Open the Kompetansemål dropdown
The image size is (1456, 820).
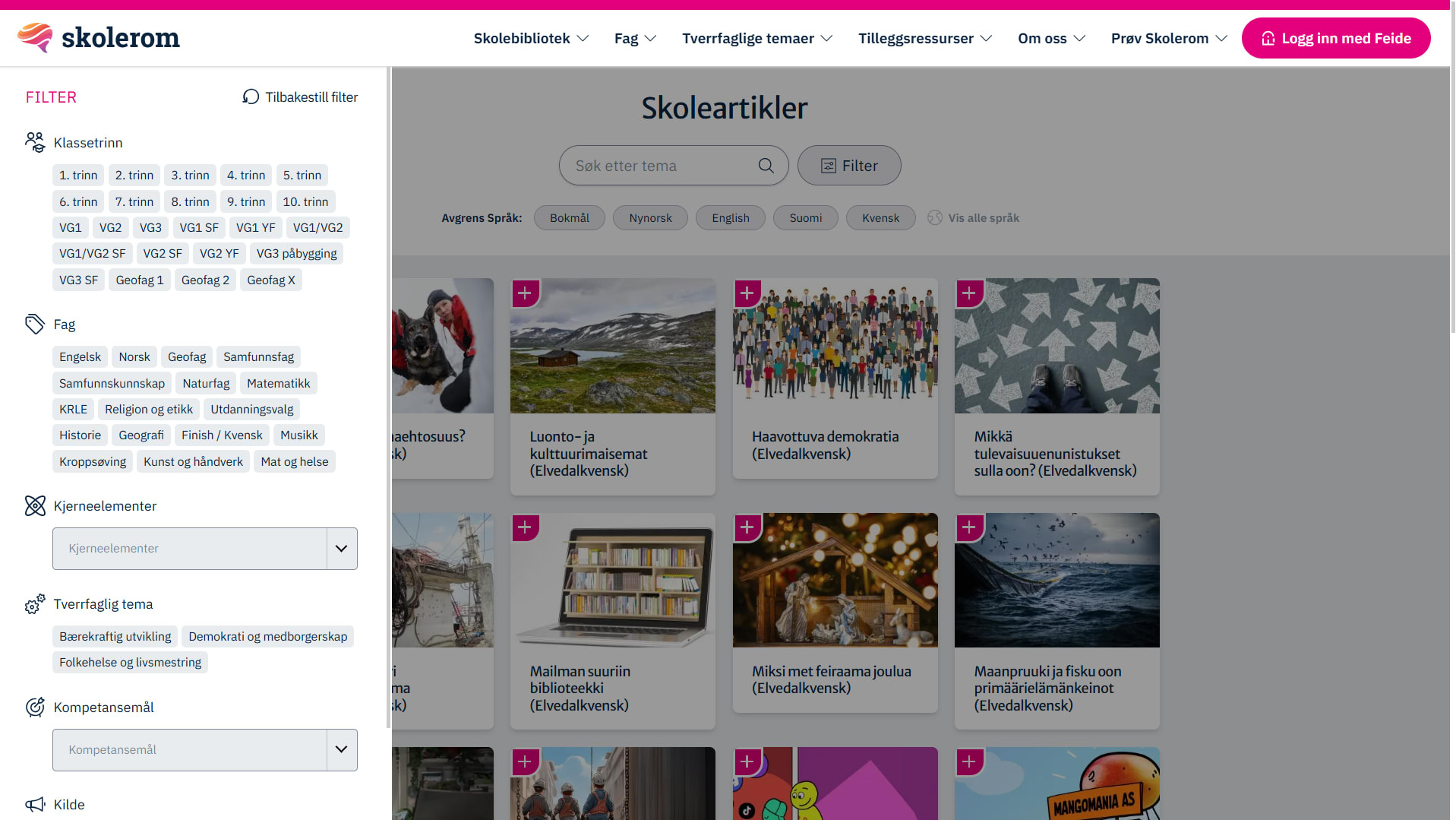(x=205, y=750)
